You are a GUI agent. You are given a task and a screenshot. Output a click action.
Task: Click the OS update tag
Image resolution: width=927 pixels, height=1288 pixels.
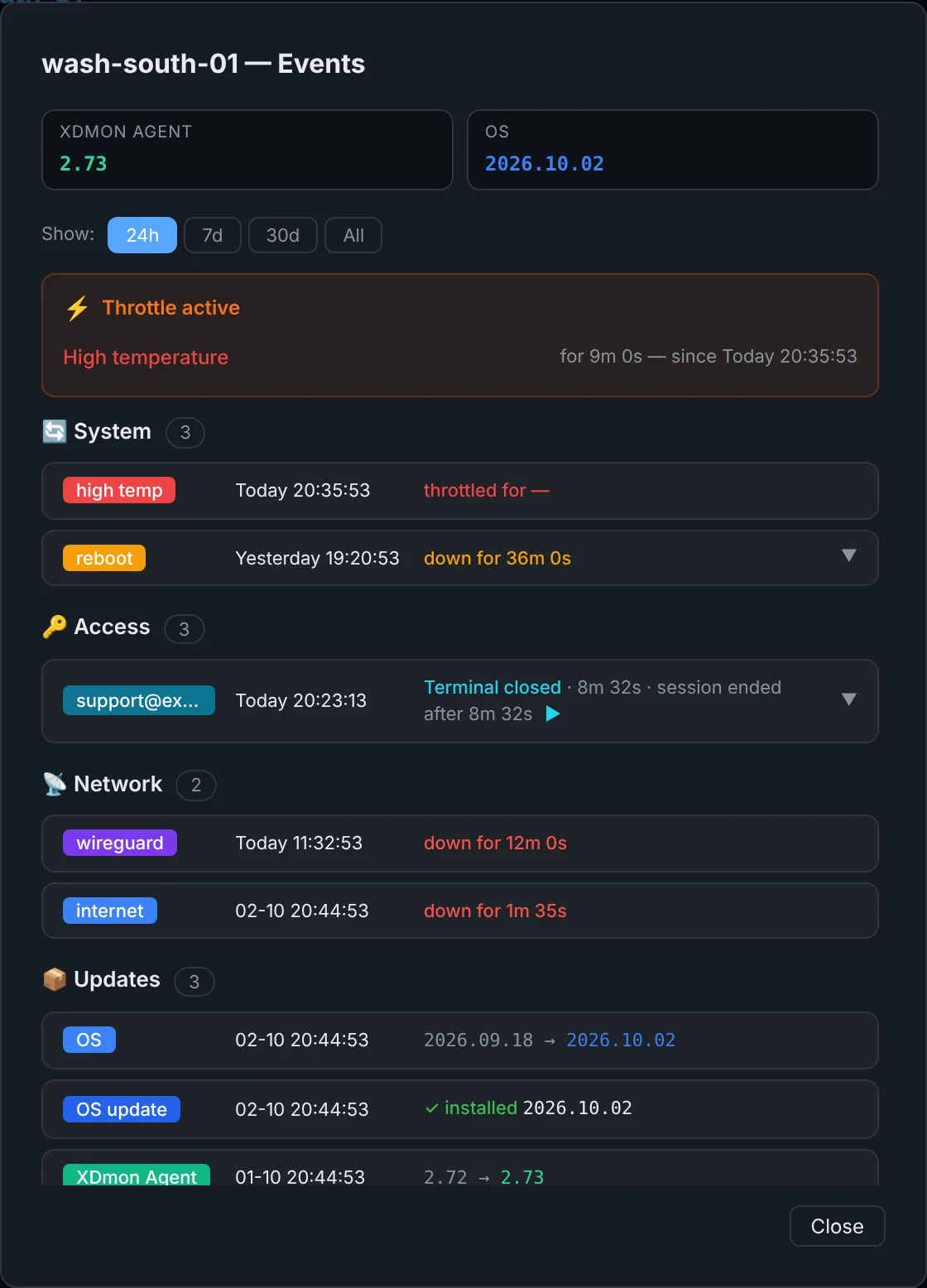click(122, 1109)
